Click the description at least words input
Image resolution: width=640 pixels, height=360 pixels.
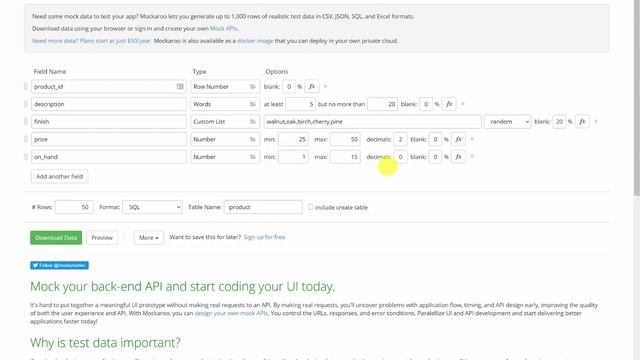pyautogui.click(x=300, y=104)
